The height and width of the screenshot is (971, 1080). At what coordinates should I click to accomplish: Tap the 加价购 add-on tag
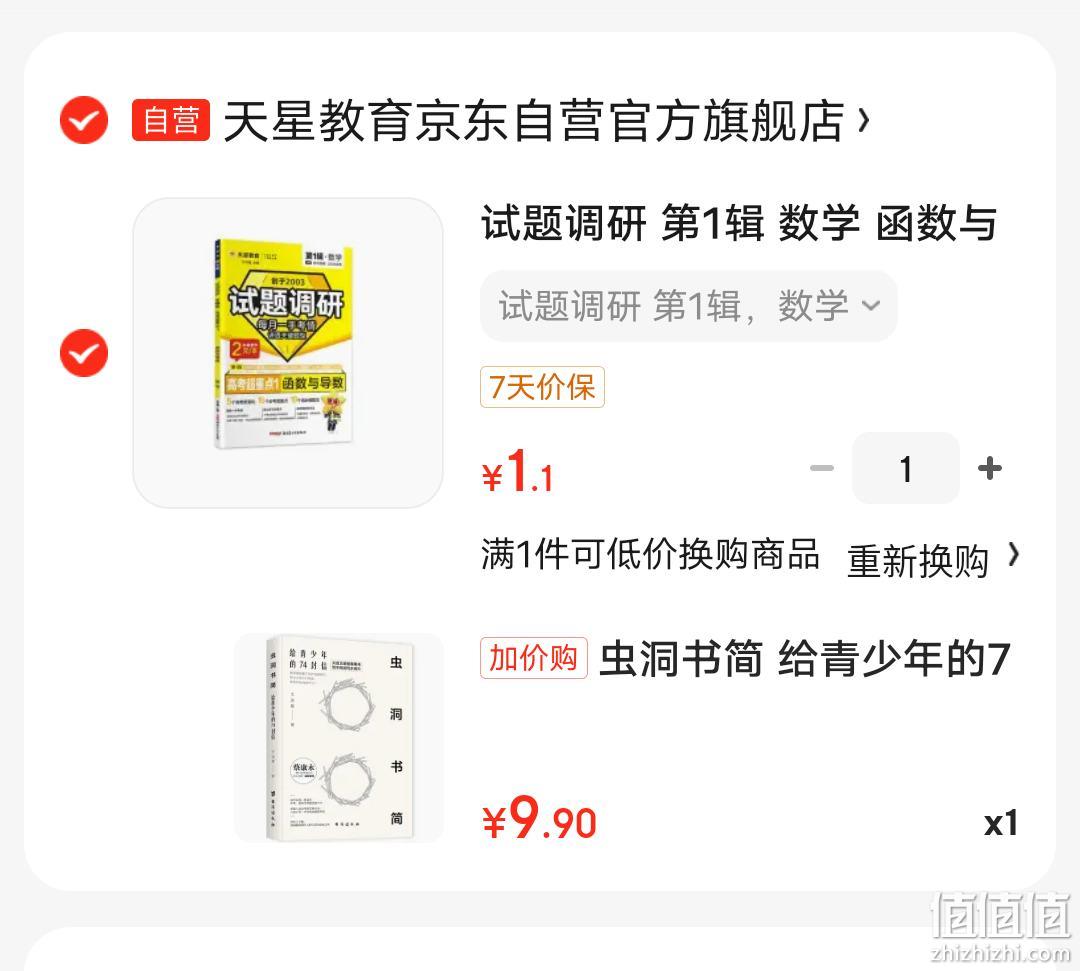534,658
